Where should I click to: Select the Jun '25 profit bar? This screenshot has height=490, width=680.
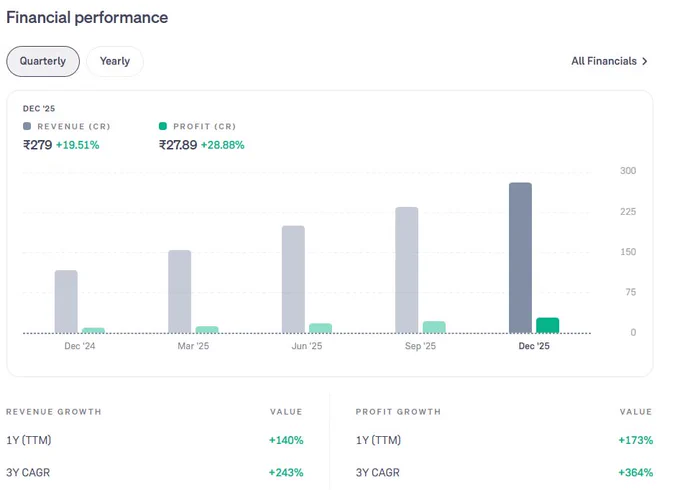(320, 328)
